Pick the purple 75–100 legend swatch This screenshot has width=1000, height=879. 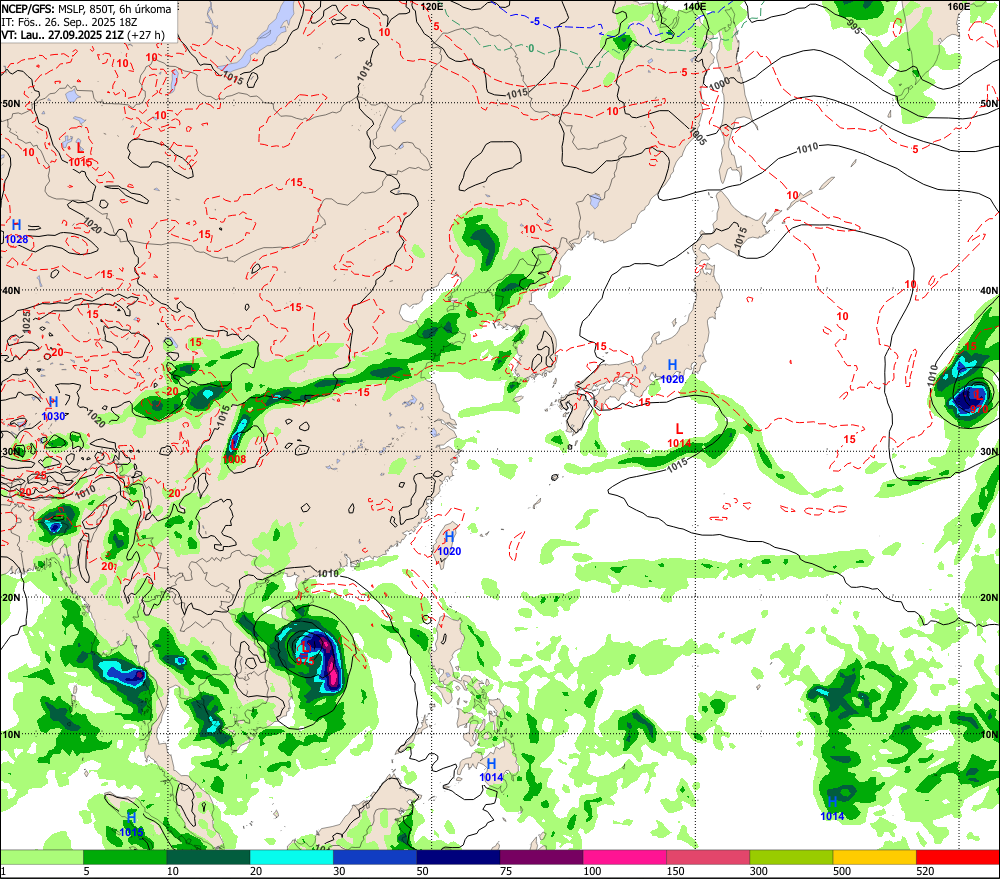[541, 857]
